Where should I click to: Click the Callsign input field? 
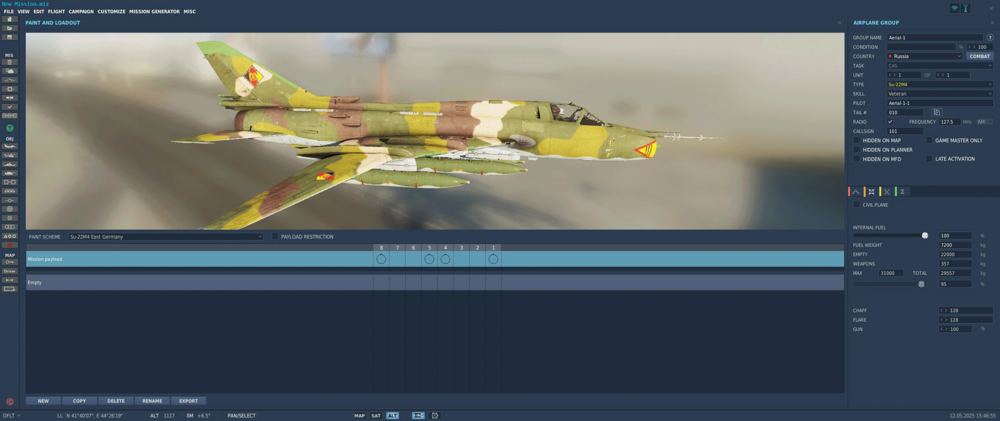[904, 131]
